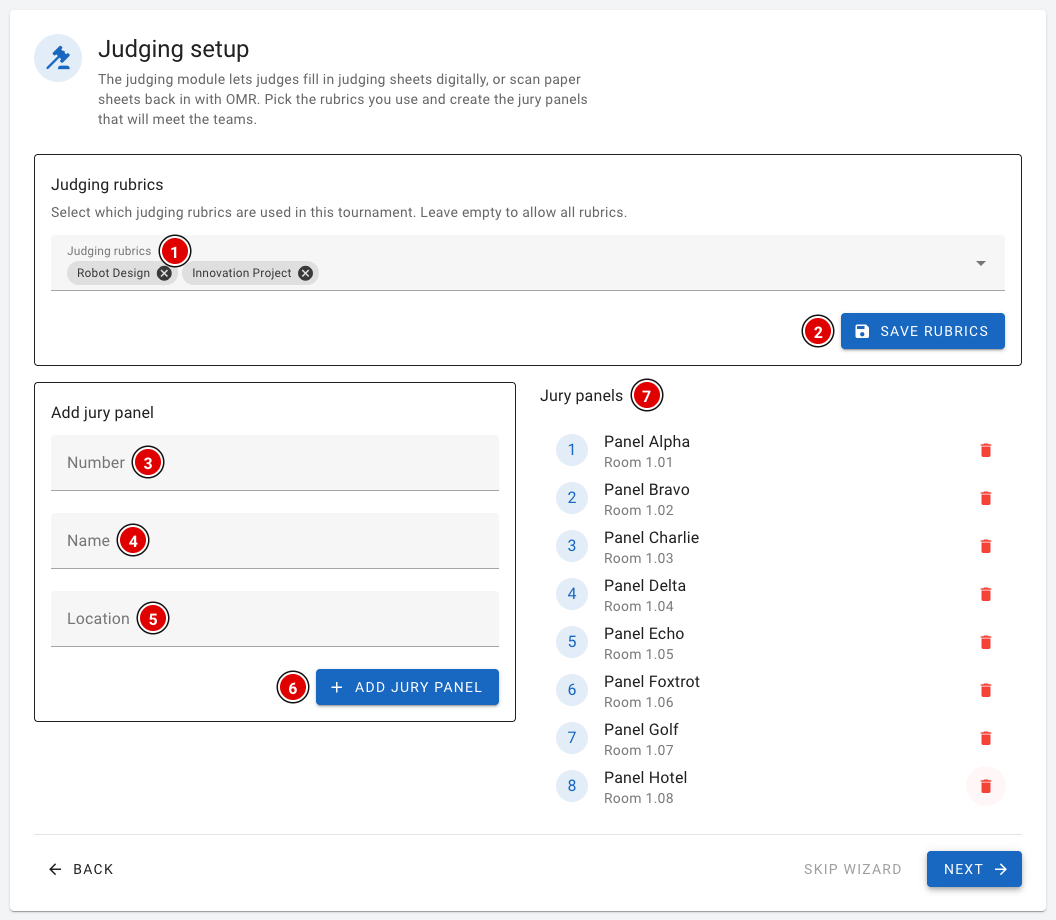Delete Panel Golf with trash icon
Screen dimensions: 1056x920
[x=985, y=738]
